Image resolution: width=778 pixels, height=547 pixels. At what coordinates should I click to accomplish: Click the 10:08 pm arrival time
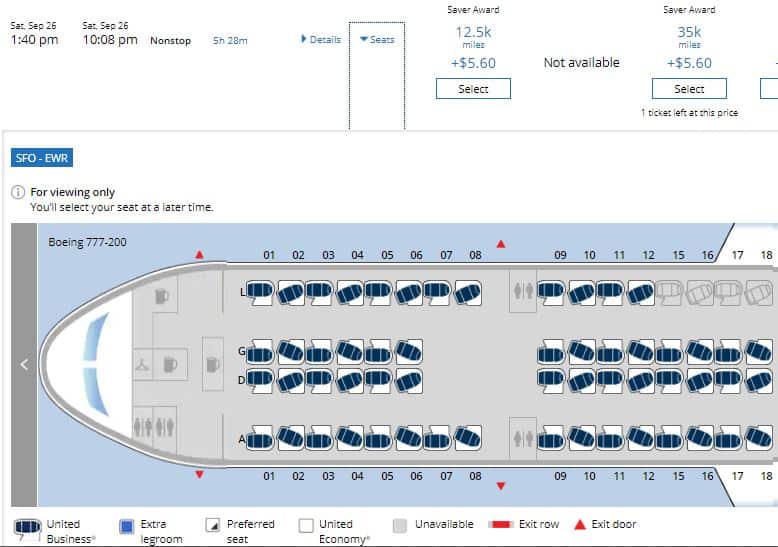pyautogui.click(x=110, y=40)
